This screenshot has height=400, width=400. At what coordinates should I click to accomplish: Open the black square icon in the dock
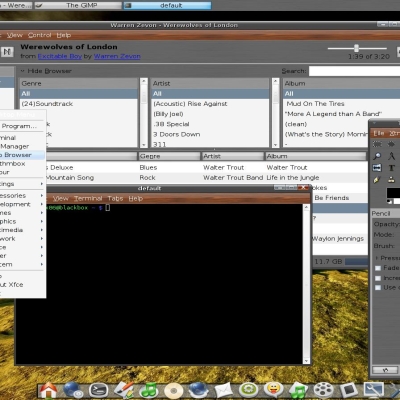[348, 390]
